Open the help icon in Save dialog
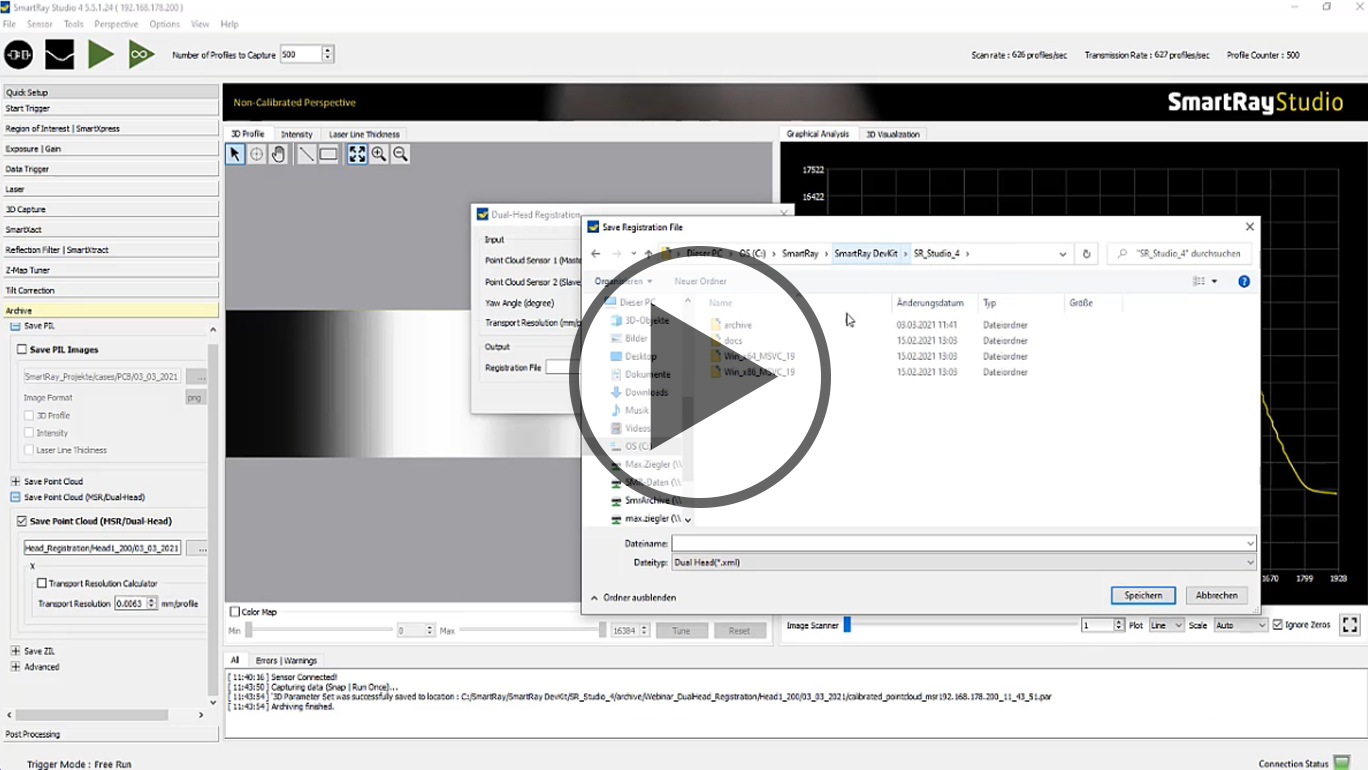The height and width of the screenshot is (770, 1368). [x=1244, y=282]
